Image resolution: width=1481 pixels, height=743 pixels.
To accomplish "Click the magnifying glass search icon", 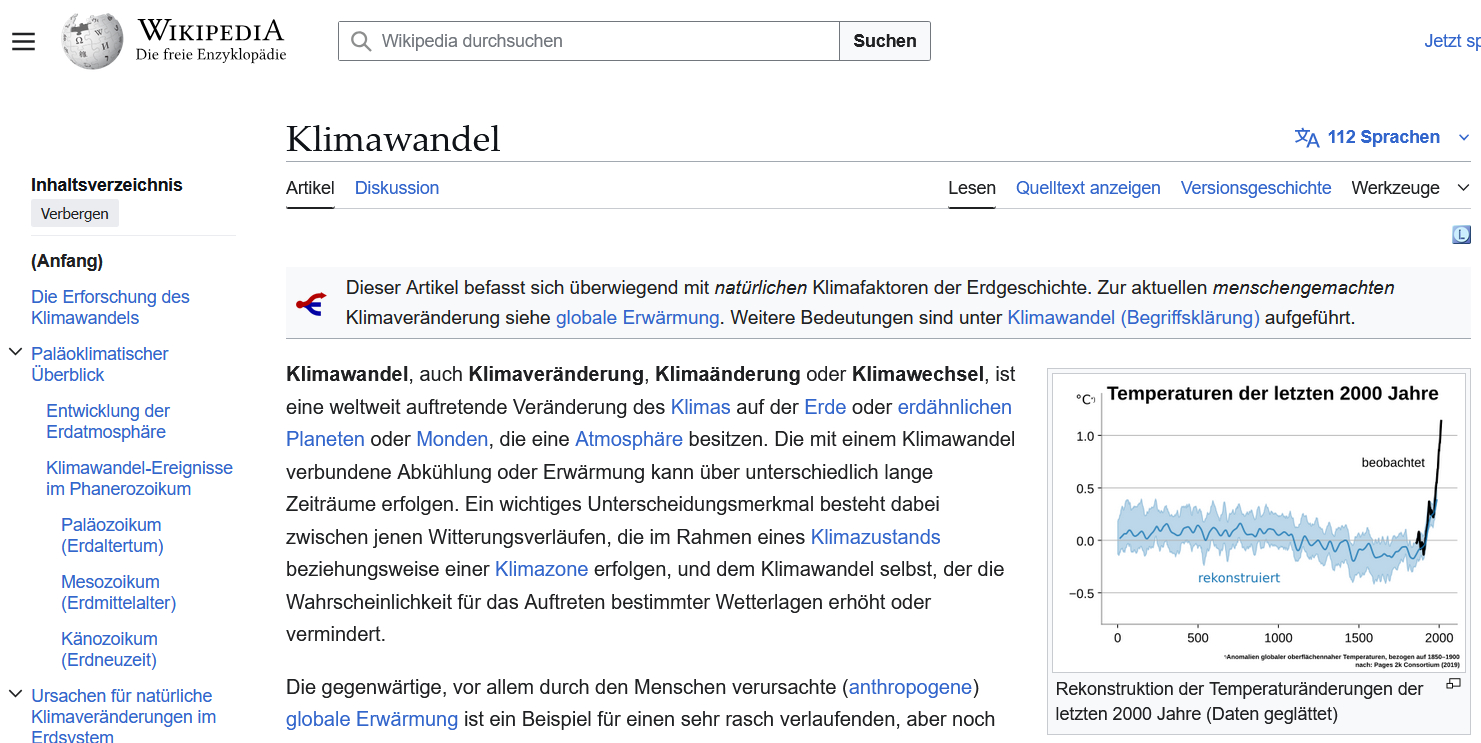I will [361, 41].
